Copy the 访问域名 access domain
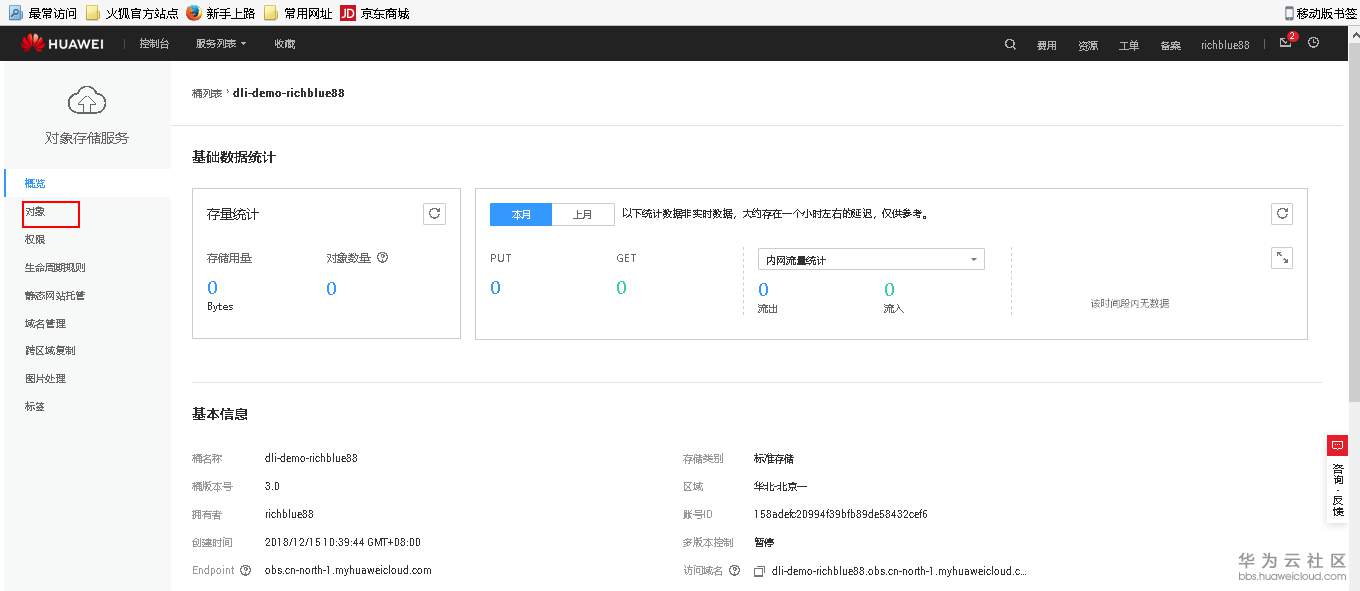 [x=758, y=570]
